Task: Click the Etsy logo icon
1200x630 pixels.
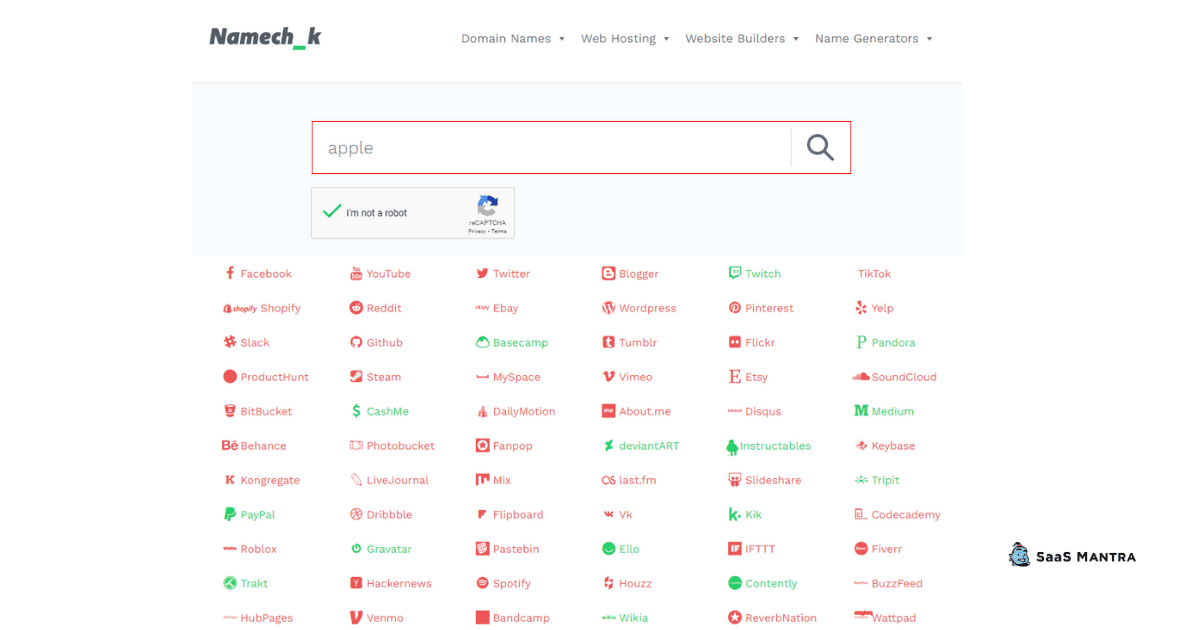Action: point(735,377)
